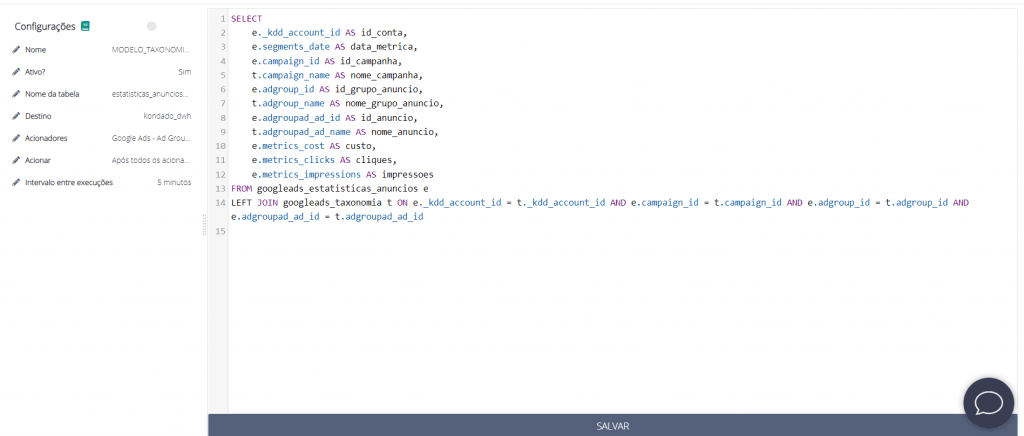Edit Acionadores using its pencil icon
This screenshot has height=436, width=1024.
(x=16, y=138)
